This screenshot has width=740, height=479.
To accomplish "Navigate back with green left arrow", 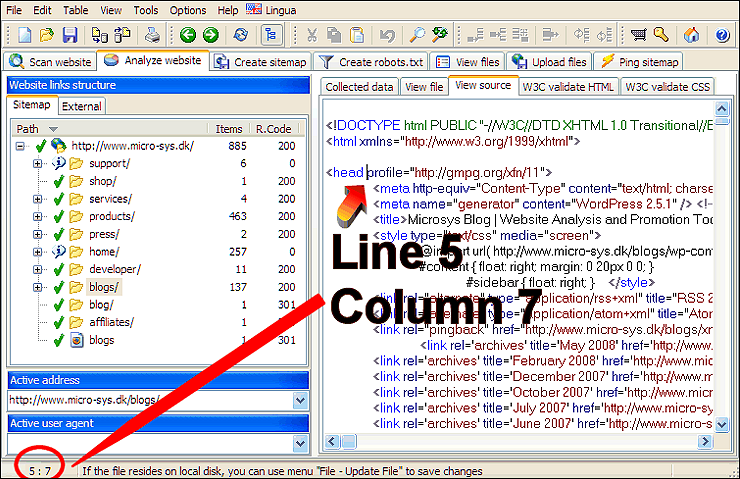I will (188, 35).
